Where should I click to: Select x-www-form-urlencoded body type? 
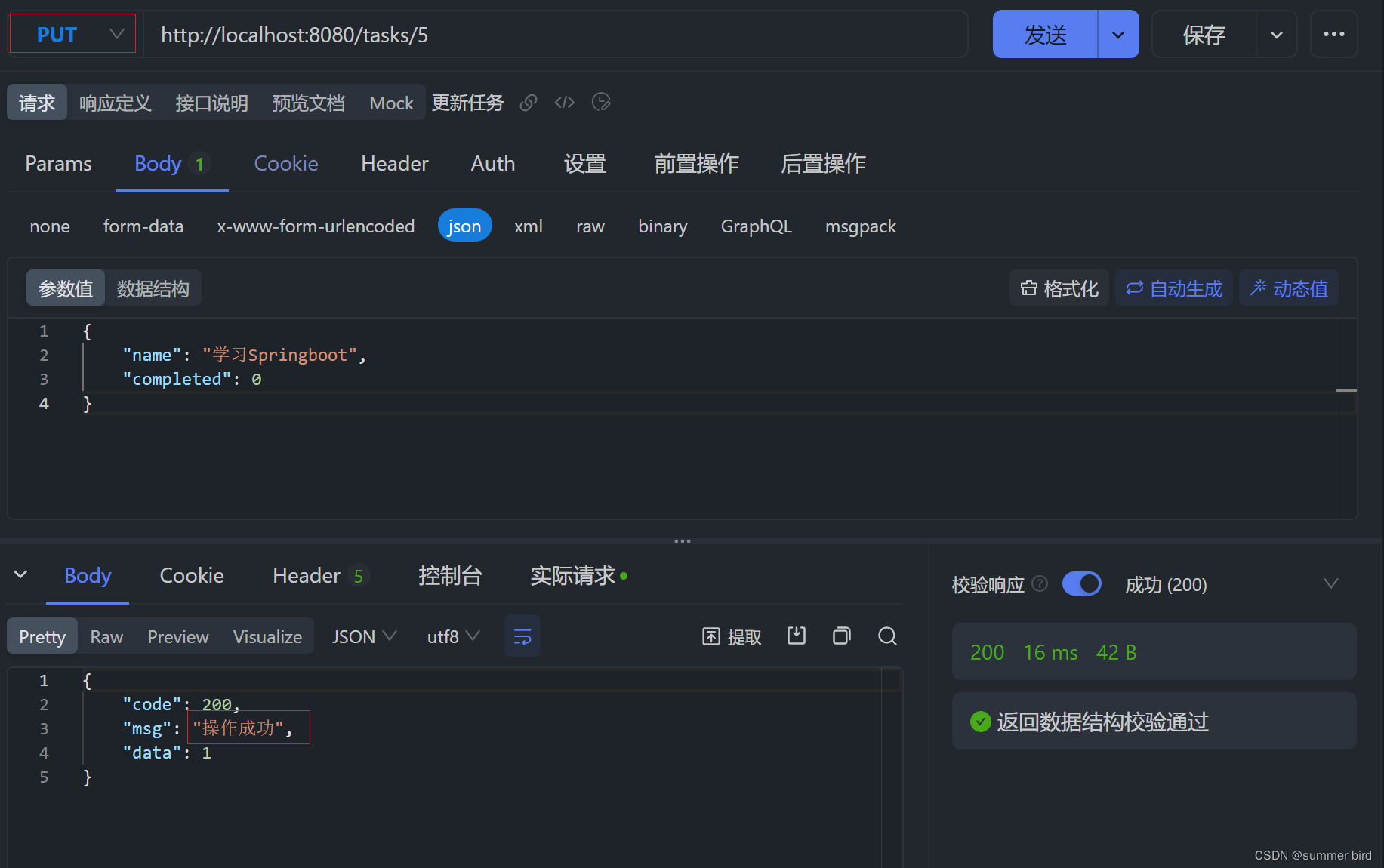click(316, 226)
